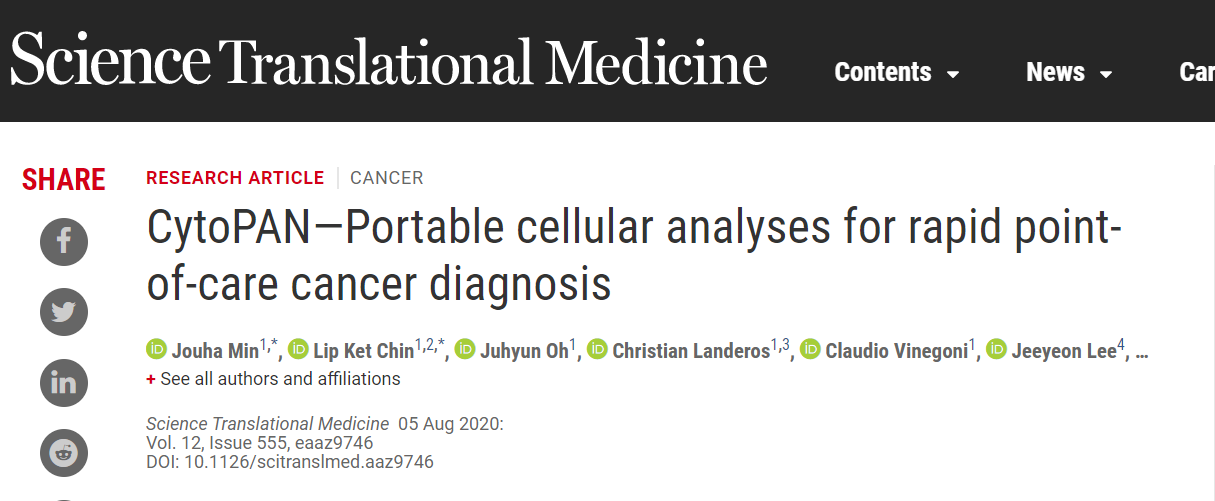Open Jeeyeon Lee's ORCID icon
Screen dimensions: 1215x501
[997, 350]
